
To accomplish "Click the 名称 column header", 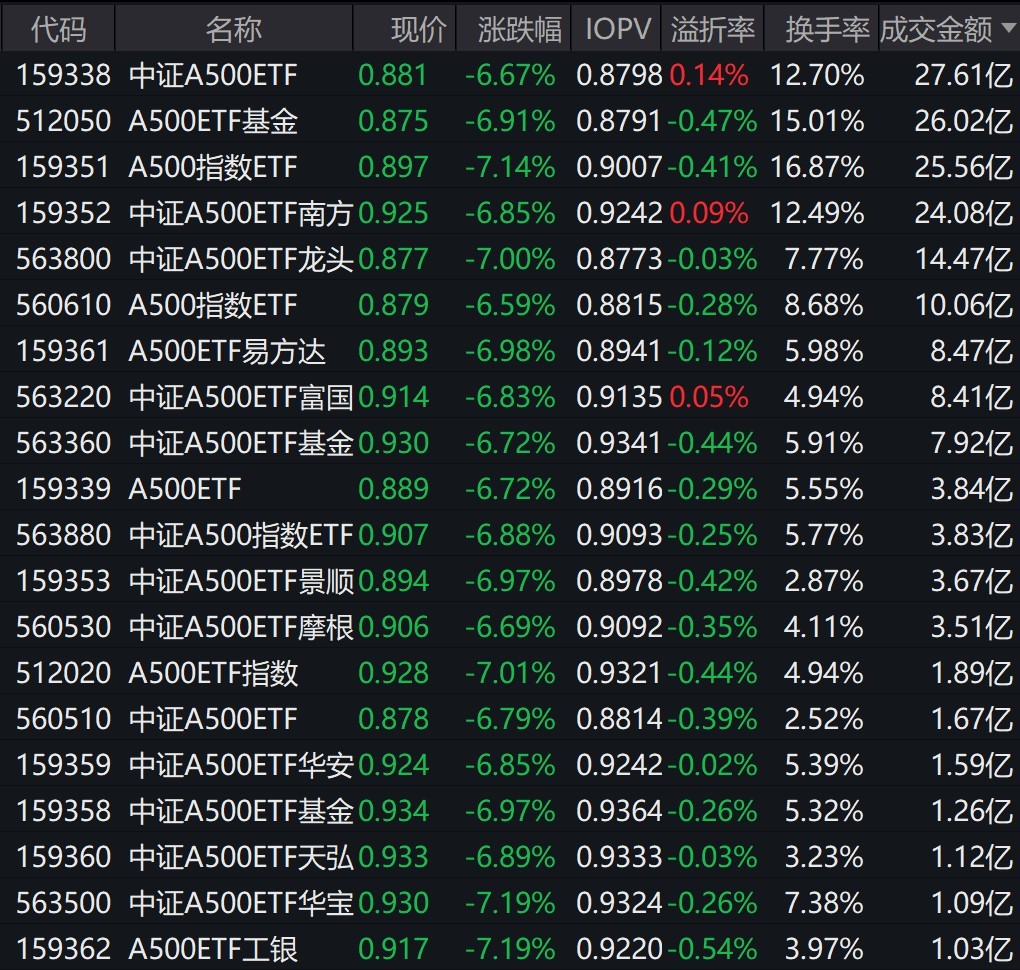I will coord(234,29).
